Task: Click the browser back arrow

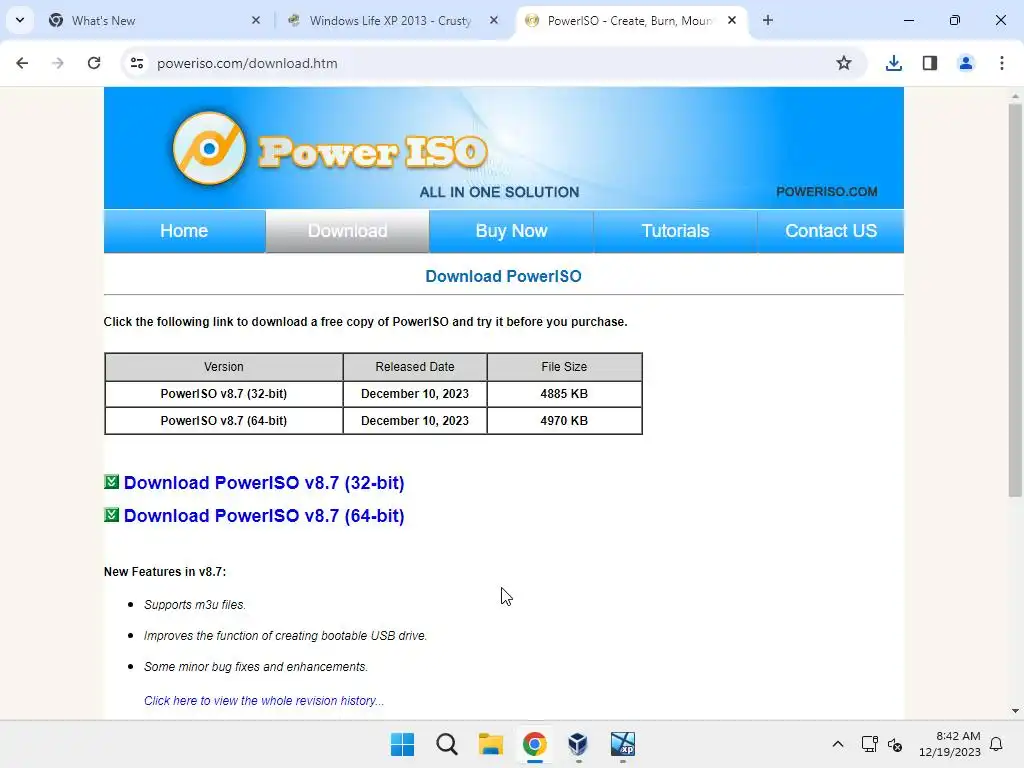Action: (x=22, y=63)
